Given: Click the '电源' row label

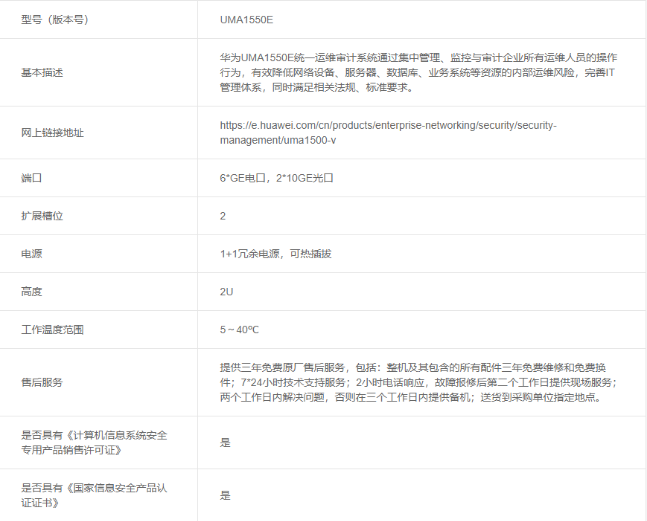Looking at the screenshot, I should pos(31,254).
